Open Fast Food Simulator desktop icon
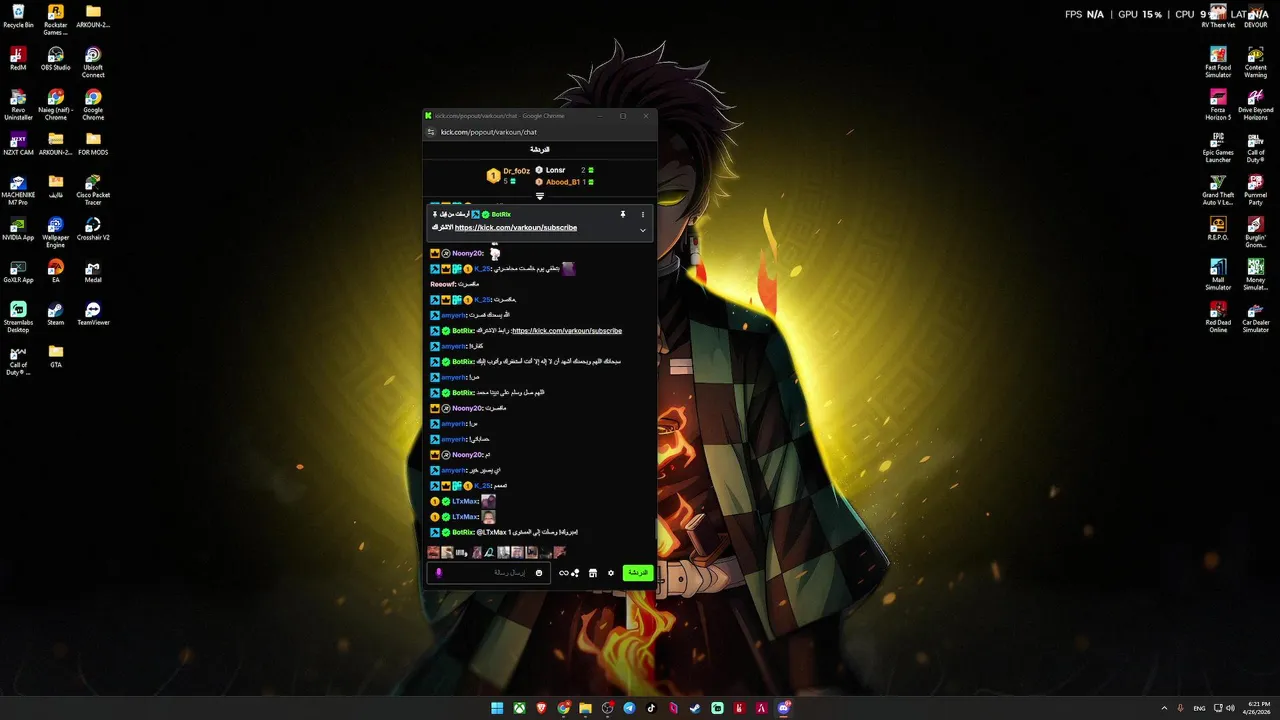 pos(1218,62)
